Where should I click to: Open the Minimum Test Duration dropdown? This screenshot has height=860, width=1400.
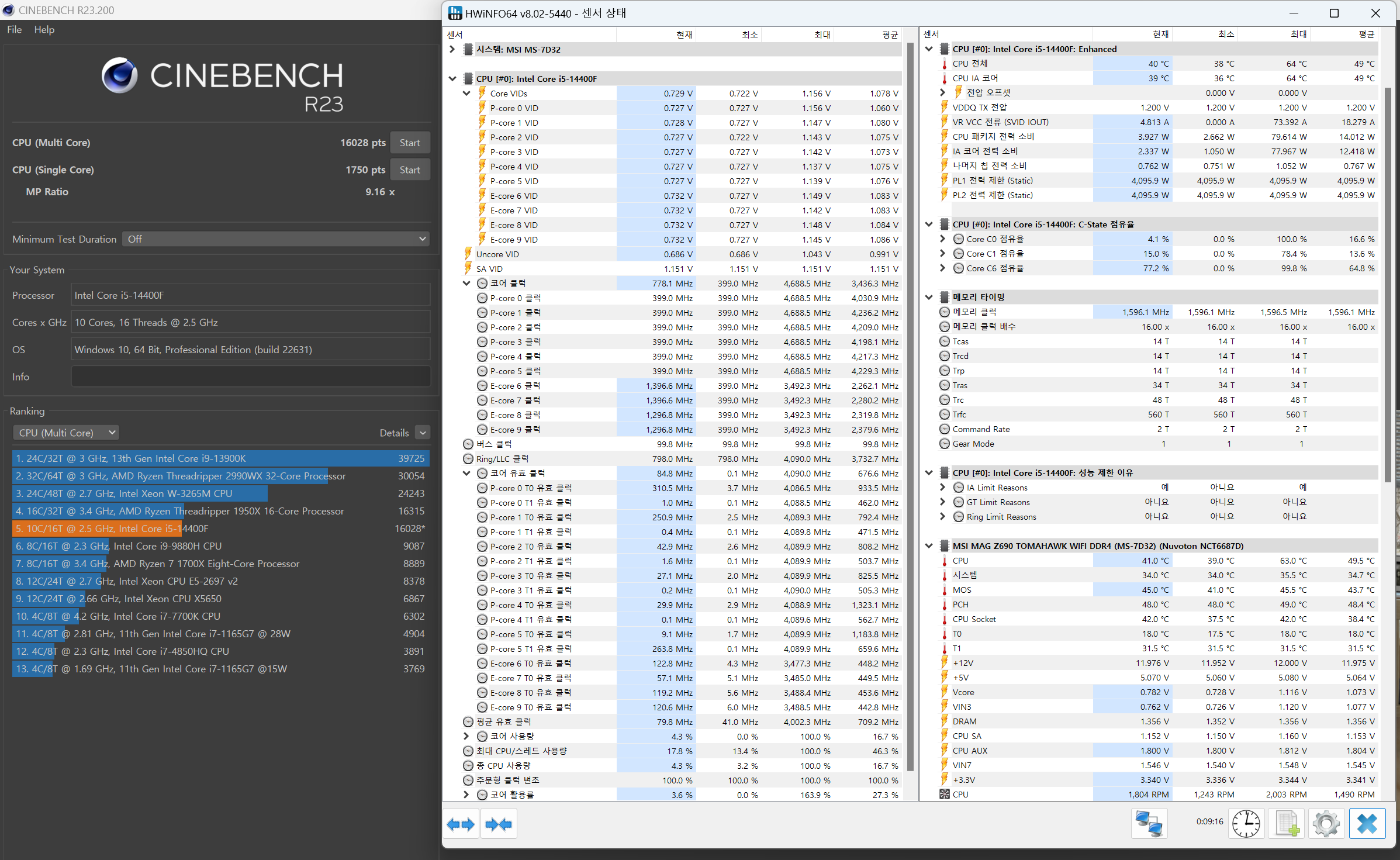pyautogui.click(x=275, y=239)
